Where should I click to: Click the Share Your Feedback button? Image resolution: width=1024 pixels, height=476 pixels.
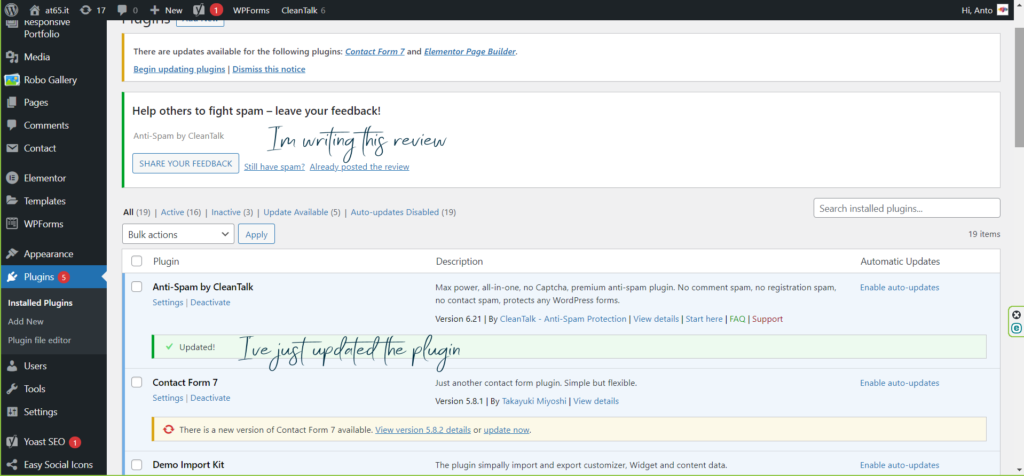point(185,163)
